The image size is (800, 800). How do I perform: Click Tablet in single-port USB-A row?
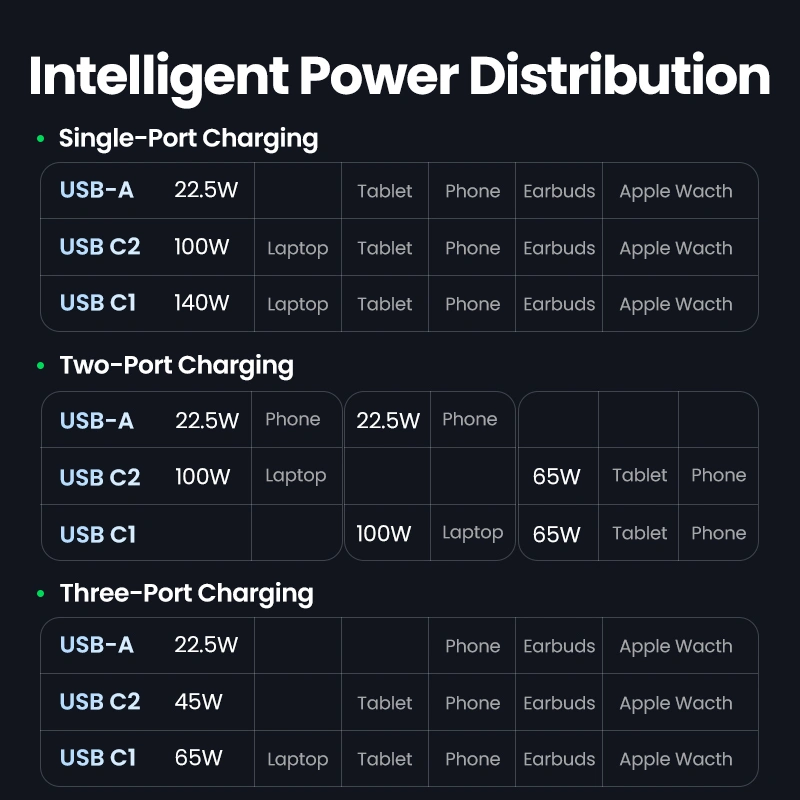click(385, 191)
